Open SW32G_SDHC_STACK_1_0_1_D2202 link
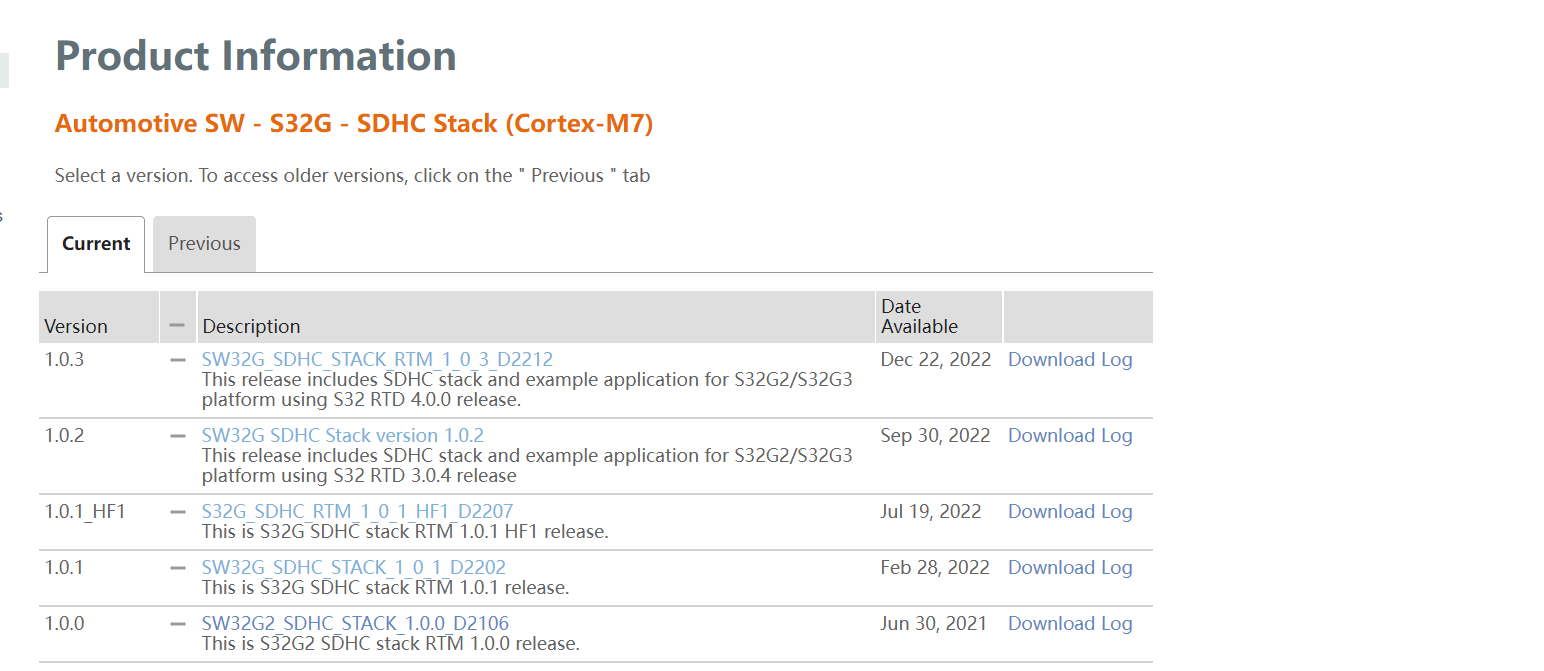Image resolution: width=1544 pixels, height=671 pixels. pyautogui.click(x=353, y=567)
